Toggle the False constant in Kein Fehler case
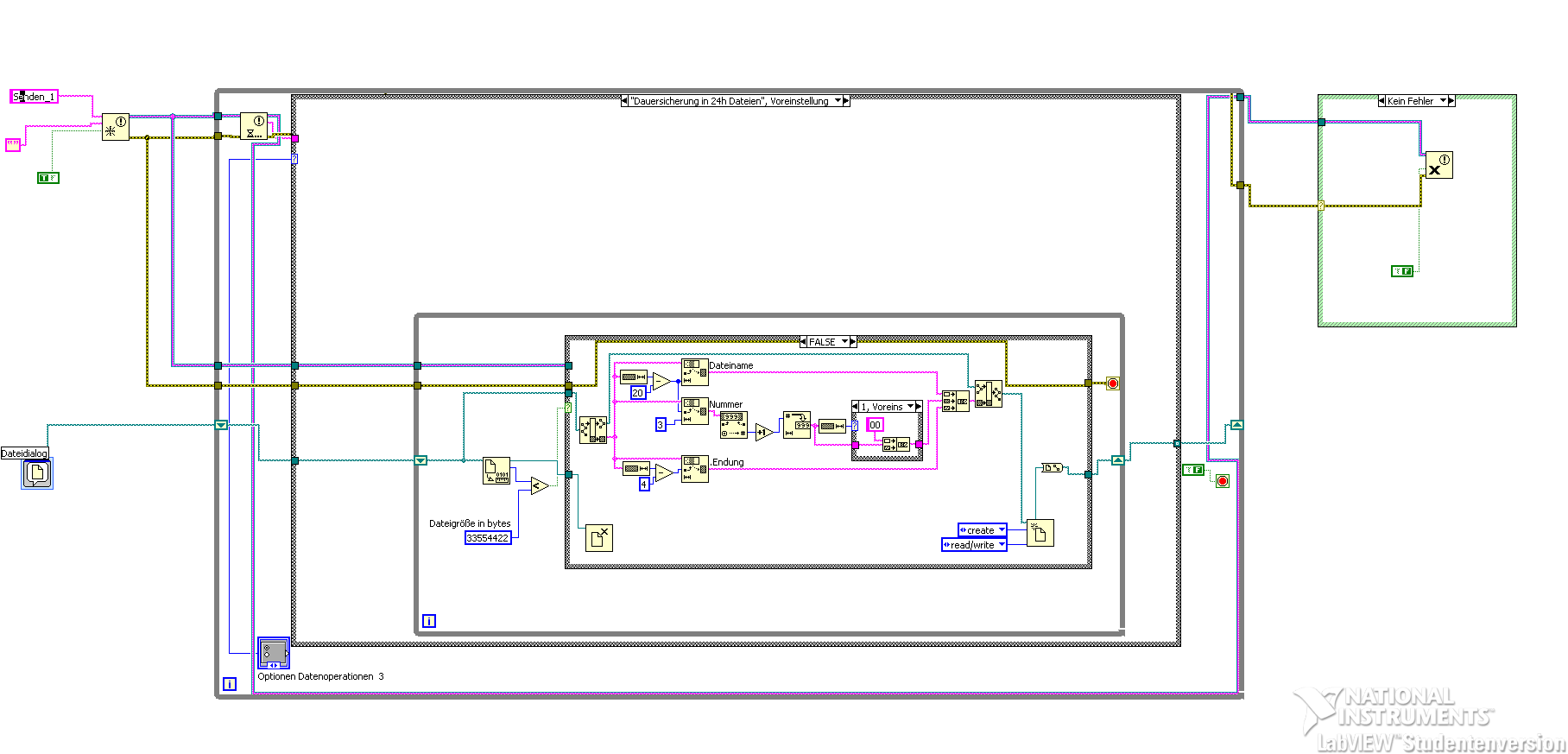 [x=1402, y=271]
